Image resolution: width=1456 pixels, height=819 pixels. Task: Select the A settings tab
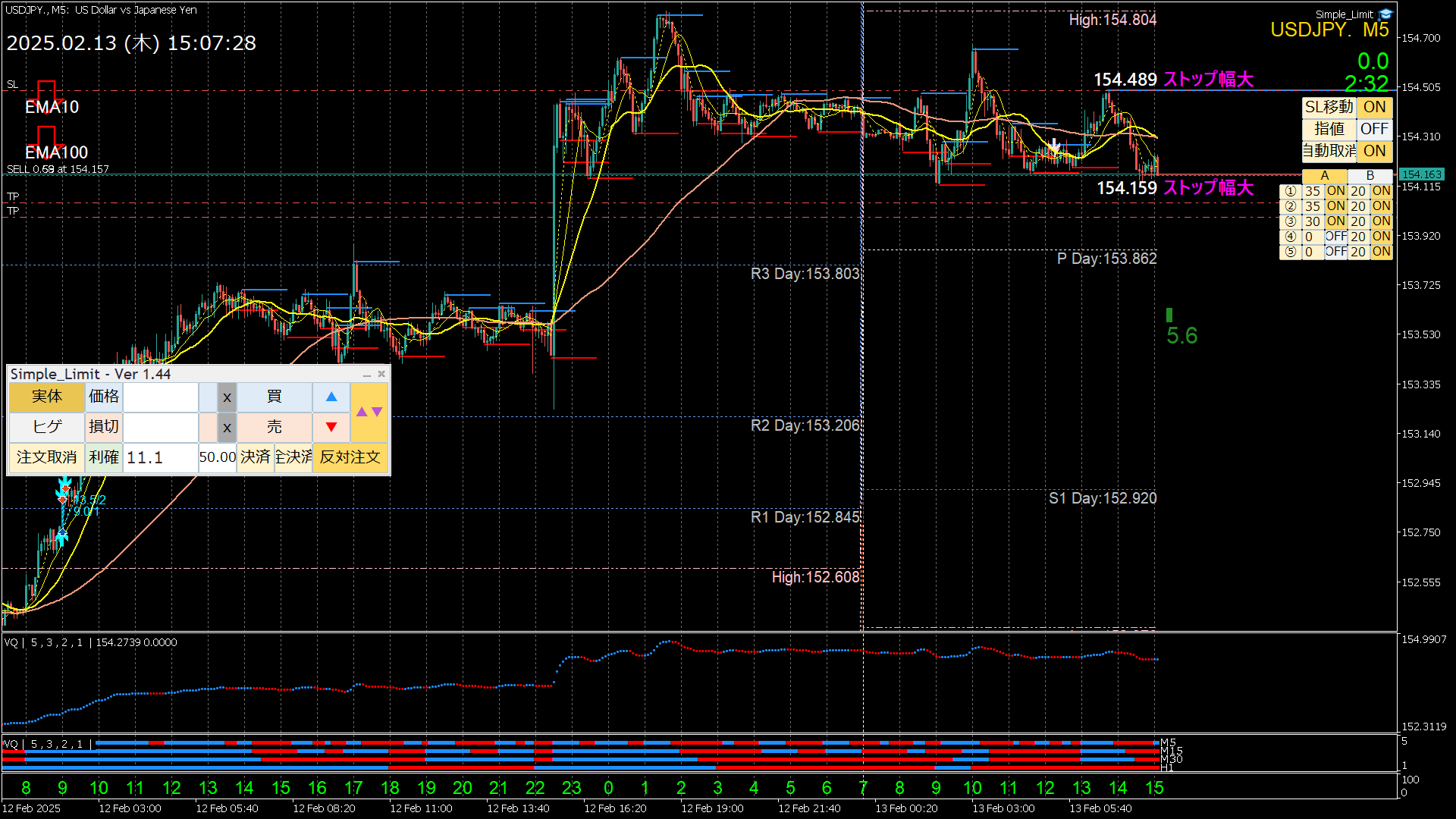pos(1324,176)
